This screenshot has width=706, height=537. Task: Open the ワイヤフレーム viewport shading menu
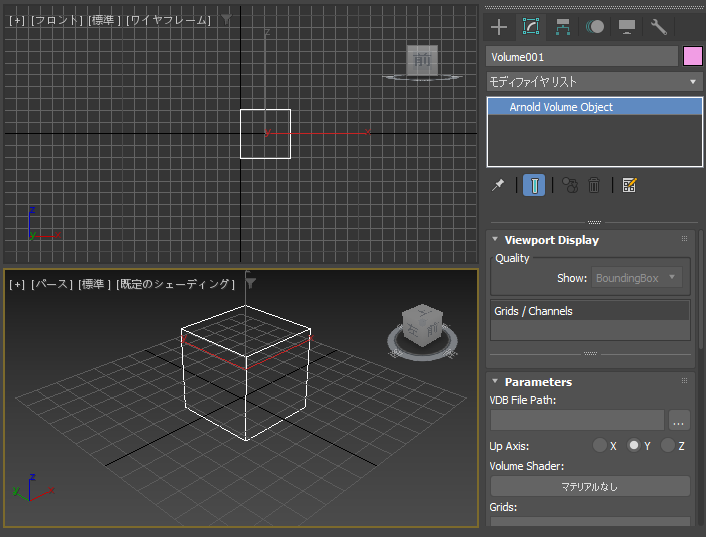click(x=168, y=20)
